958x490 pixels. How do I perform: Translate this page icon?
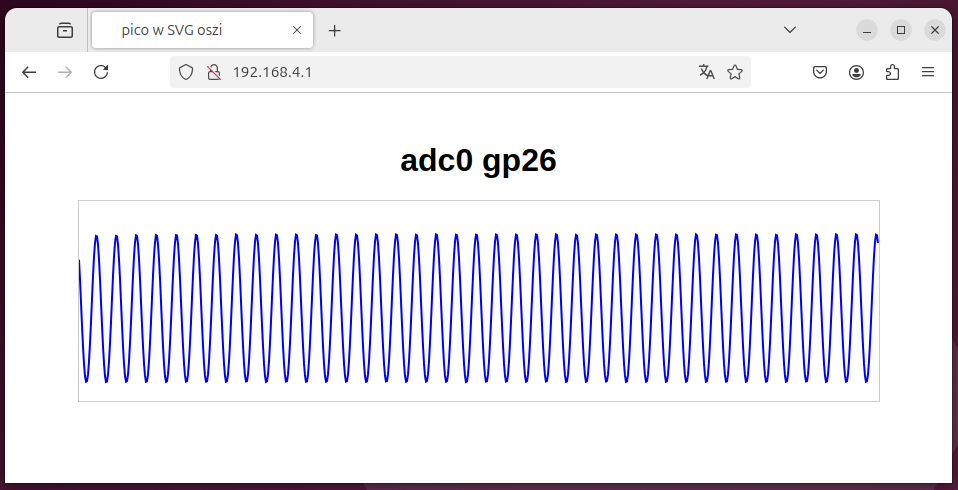[706, 72]
